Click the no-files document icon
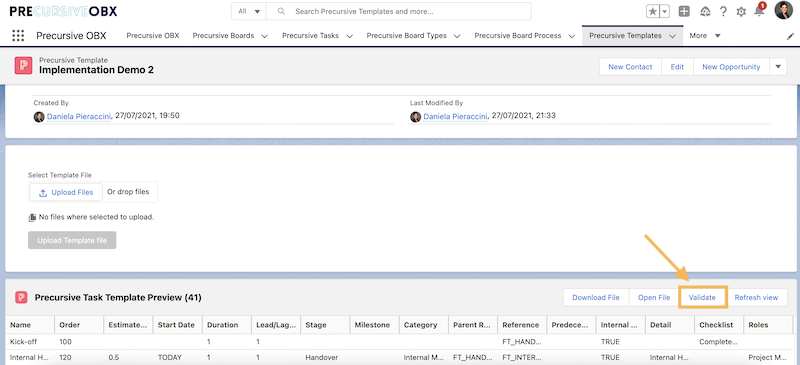The width and height of the screenshot is (800, 365). tap(33, 217)
